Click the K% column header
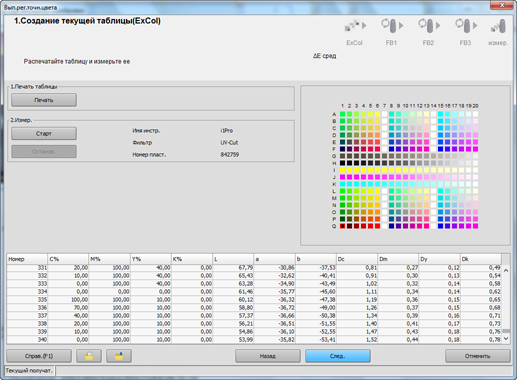 192,259
